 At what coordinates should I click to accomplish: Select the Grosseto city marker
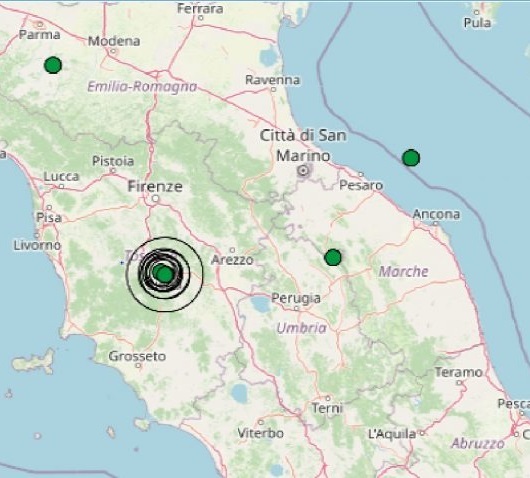(138, 365)
